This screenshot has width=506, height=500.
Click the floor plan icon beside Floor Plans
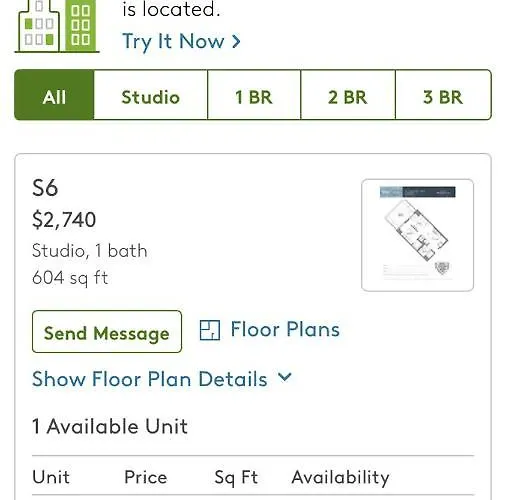point(210,330)
